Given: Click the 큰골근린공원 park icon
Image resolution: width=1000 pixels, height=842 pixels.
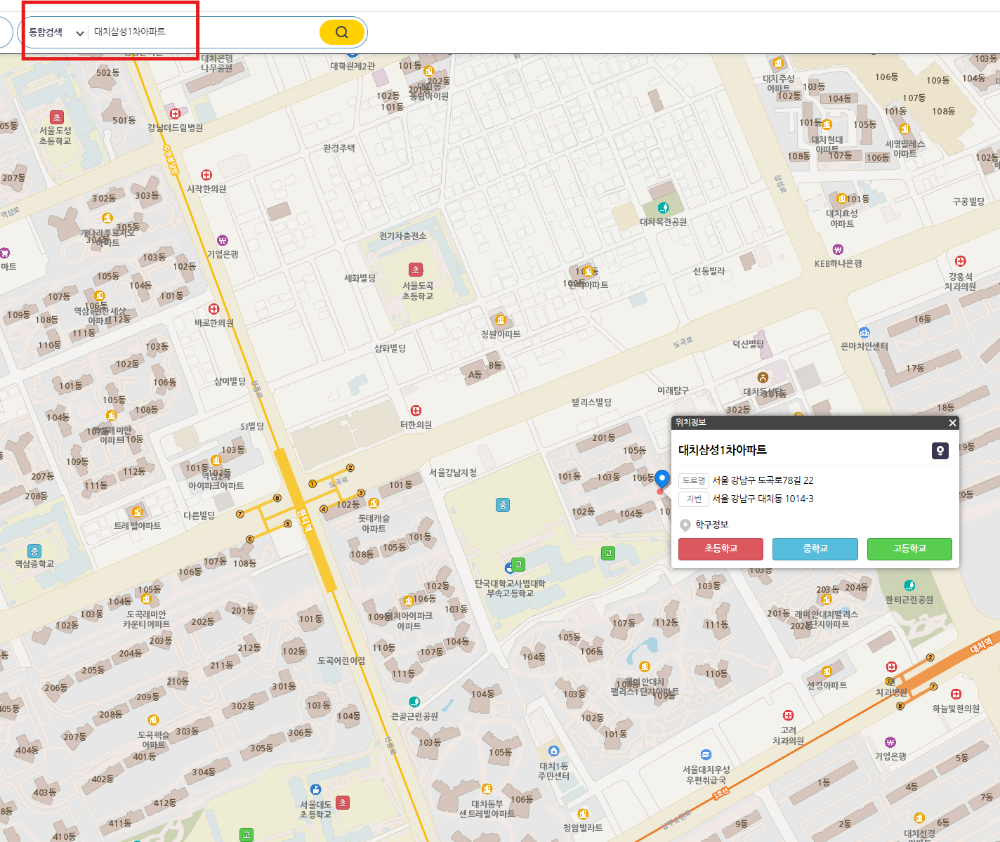Looking at the screenshot, I should click(415, 702).
